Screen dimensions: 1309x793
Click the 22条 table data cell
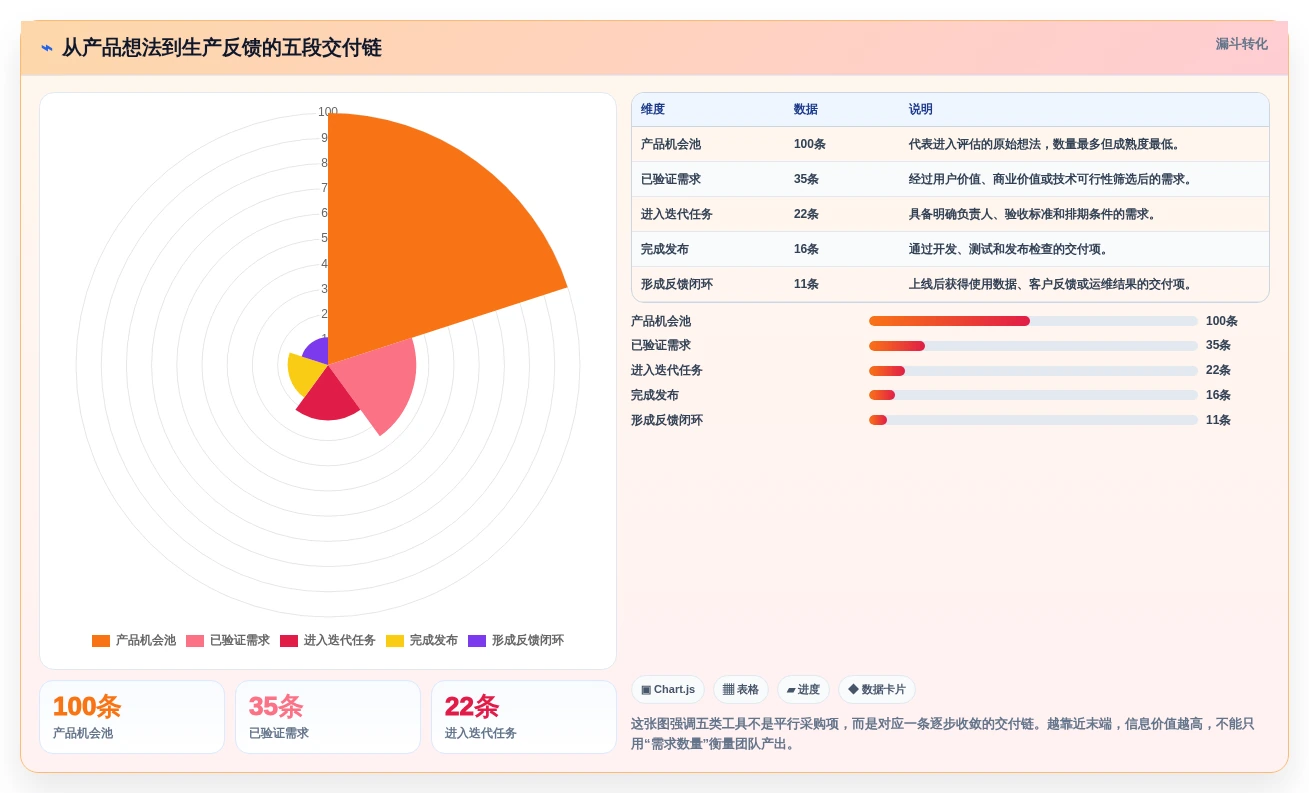click(x=807, y=214)
